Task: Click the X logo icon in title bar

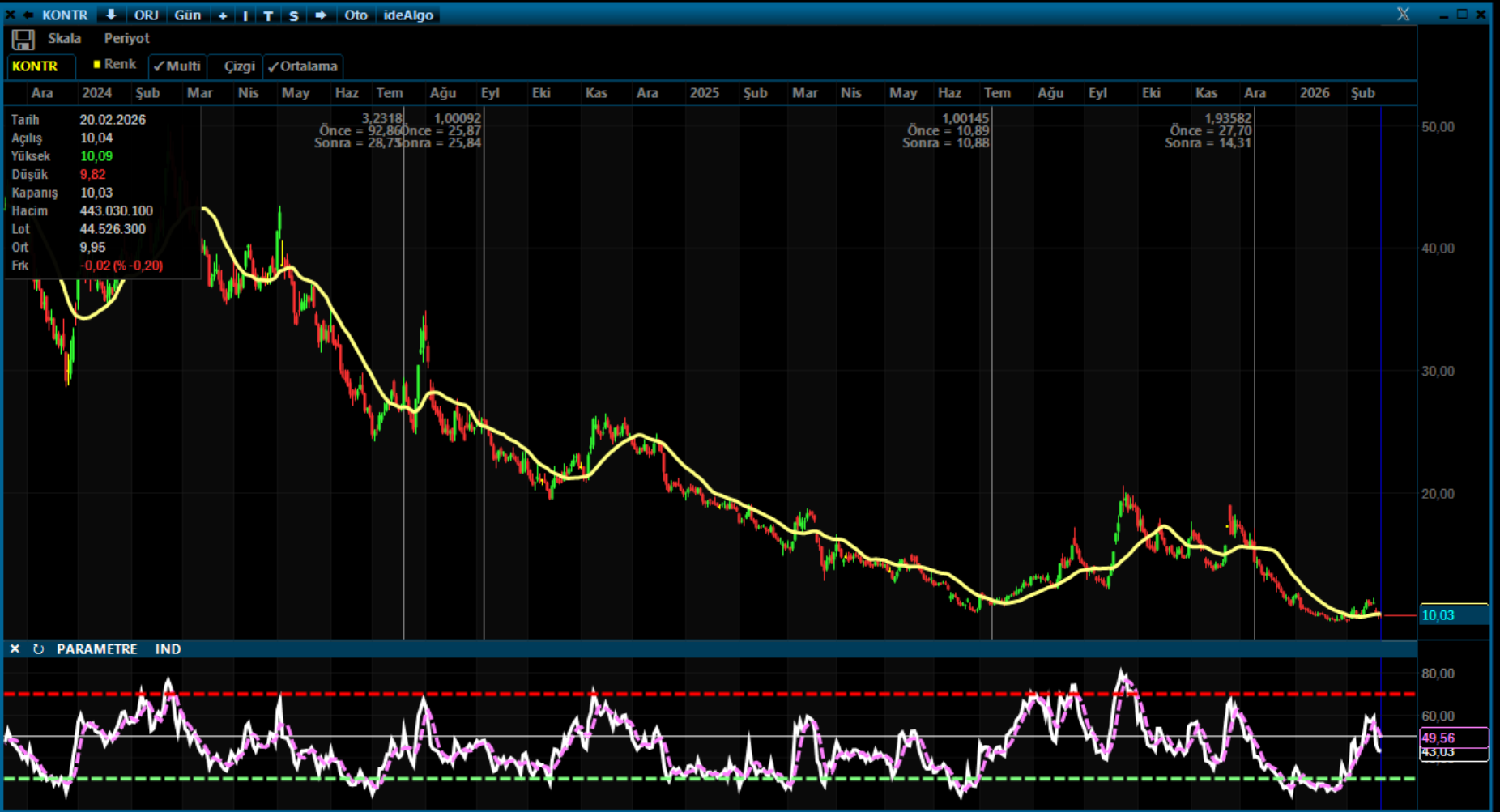Action: [x=1403, y=15]
